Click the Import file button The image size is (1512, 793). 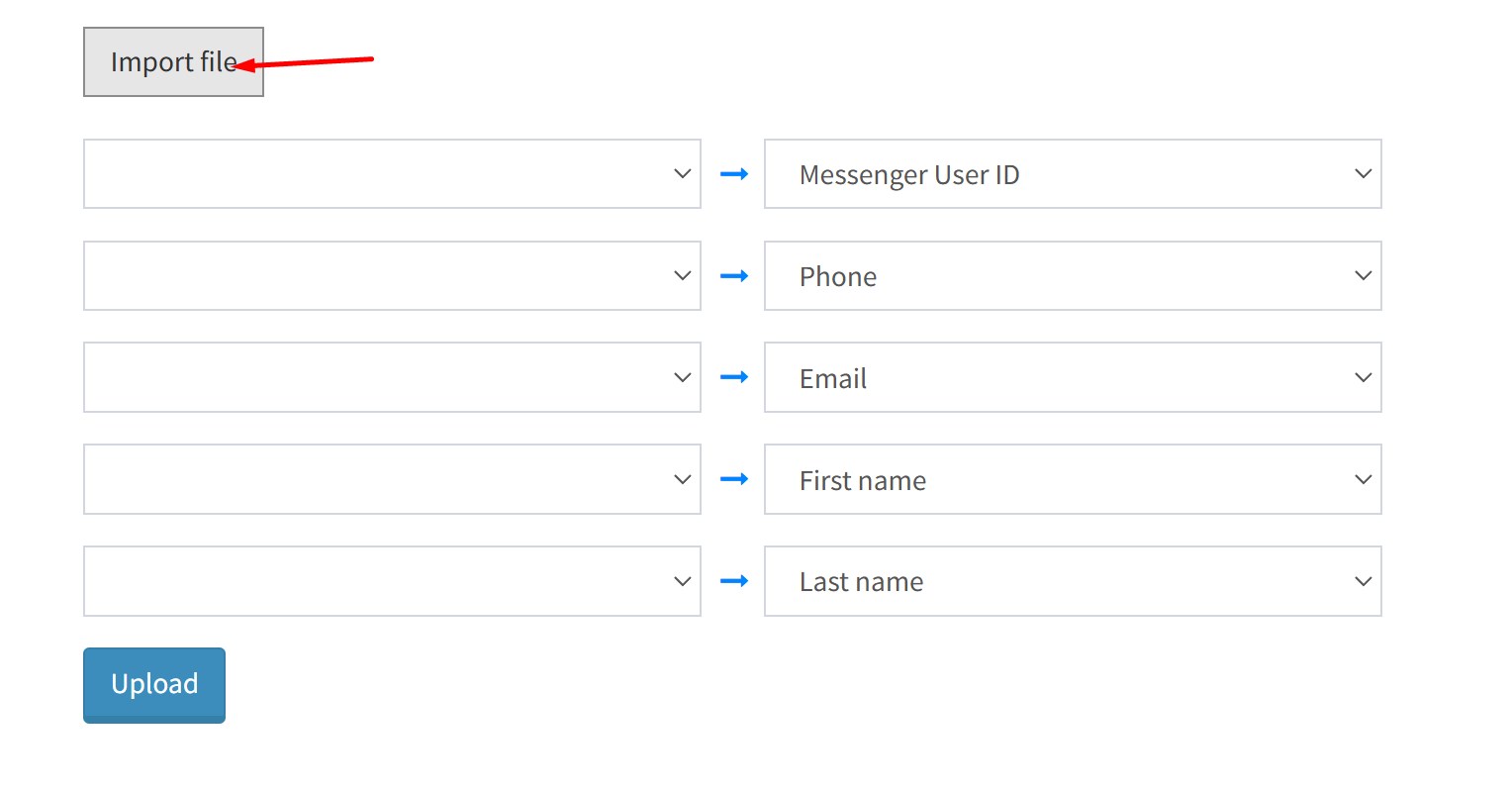[x=173, y=61]
